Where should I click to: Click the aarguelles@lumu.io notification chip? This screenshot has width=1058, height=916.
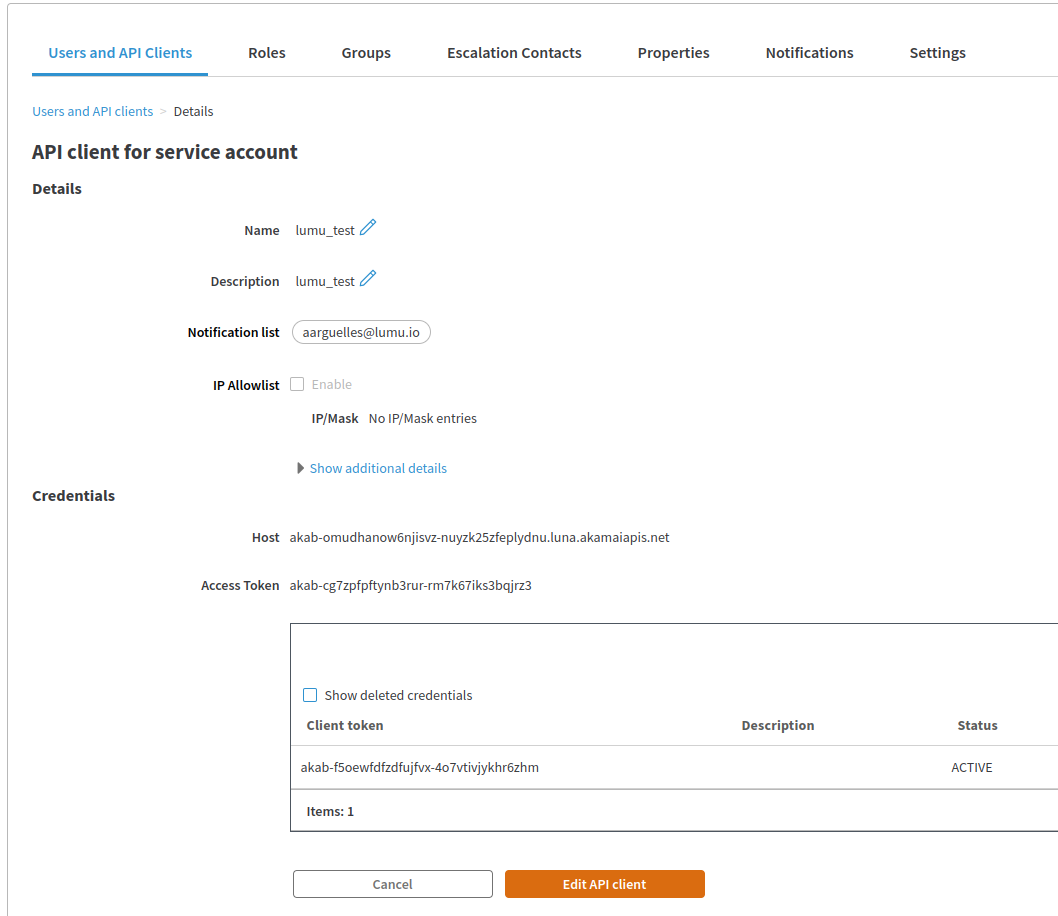point(361,332)
